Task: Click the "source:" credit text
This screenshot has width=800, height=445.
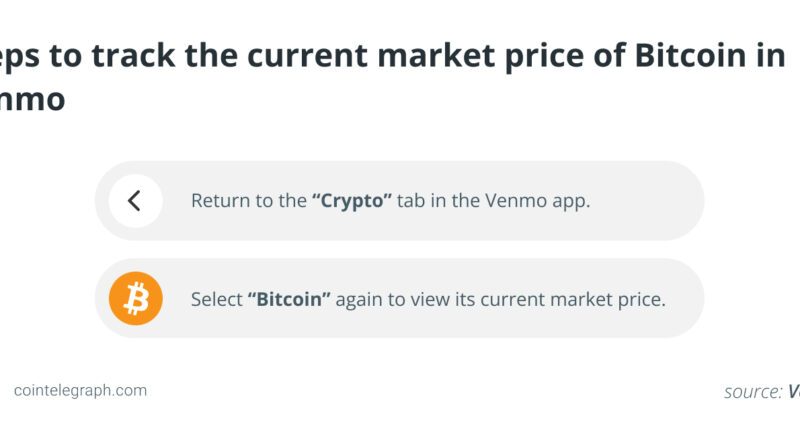Action: click(753, 392)
